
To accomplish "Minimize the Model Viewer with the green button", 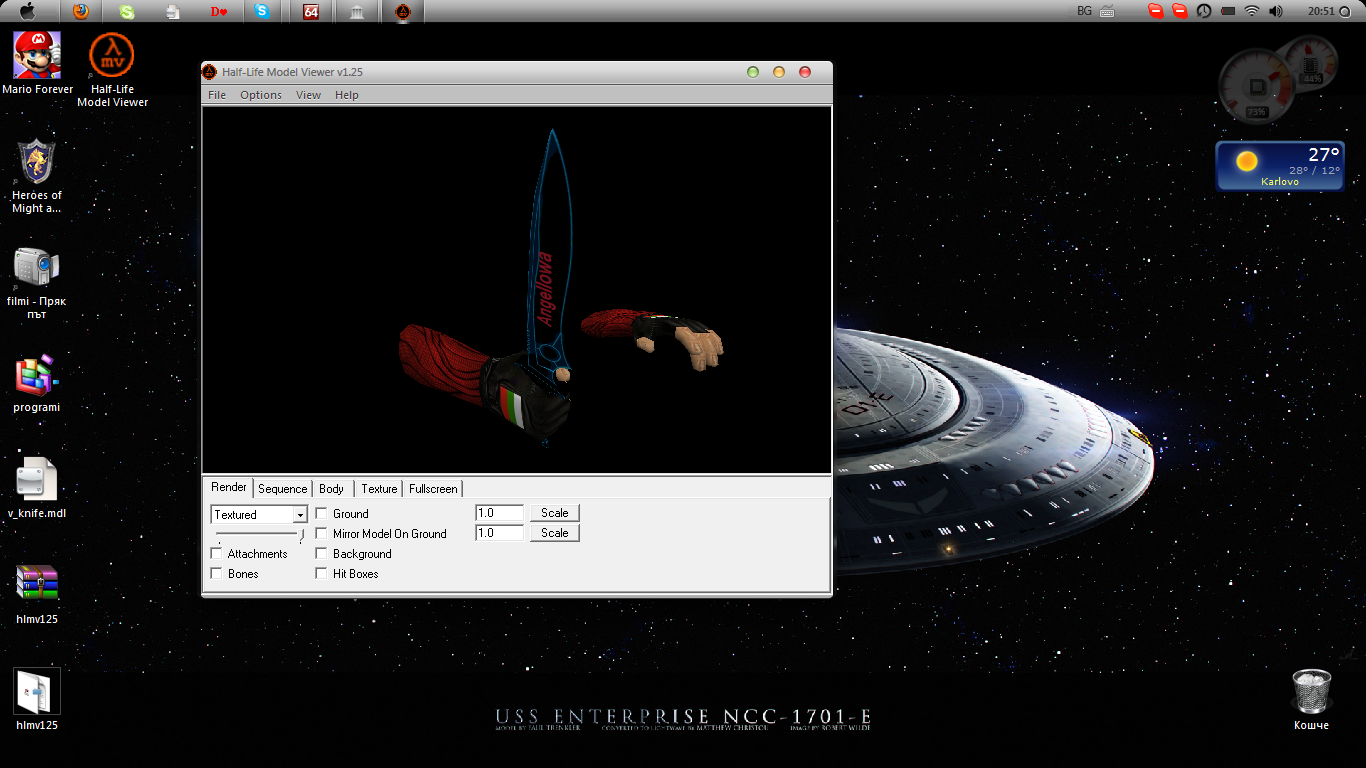I will [x=753, y=72].
